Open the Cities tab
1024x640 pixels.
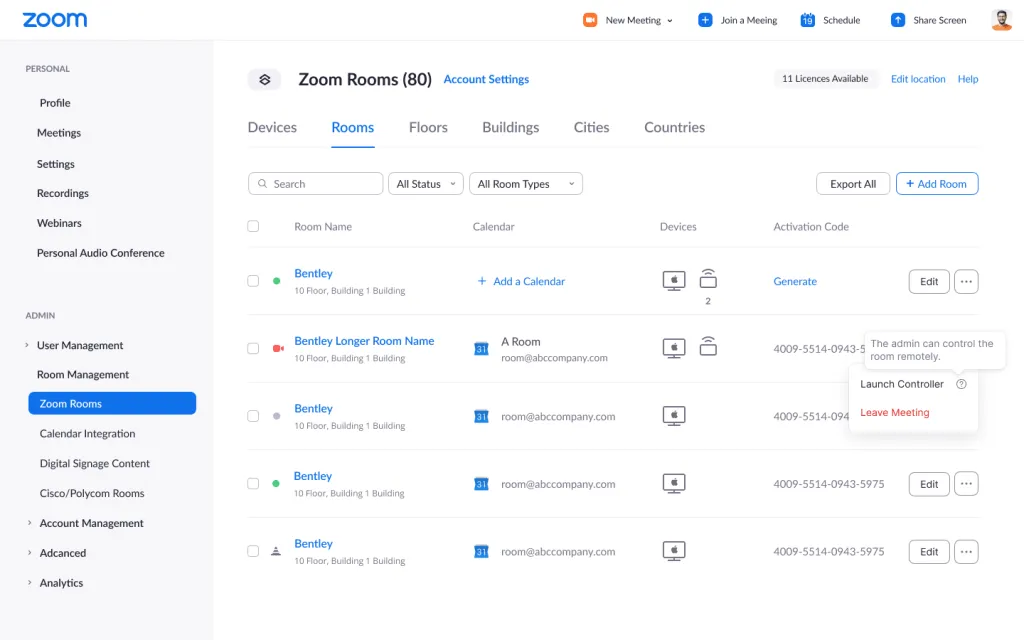coord(592,127)
